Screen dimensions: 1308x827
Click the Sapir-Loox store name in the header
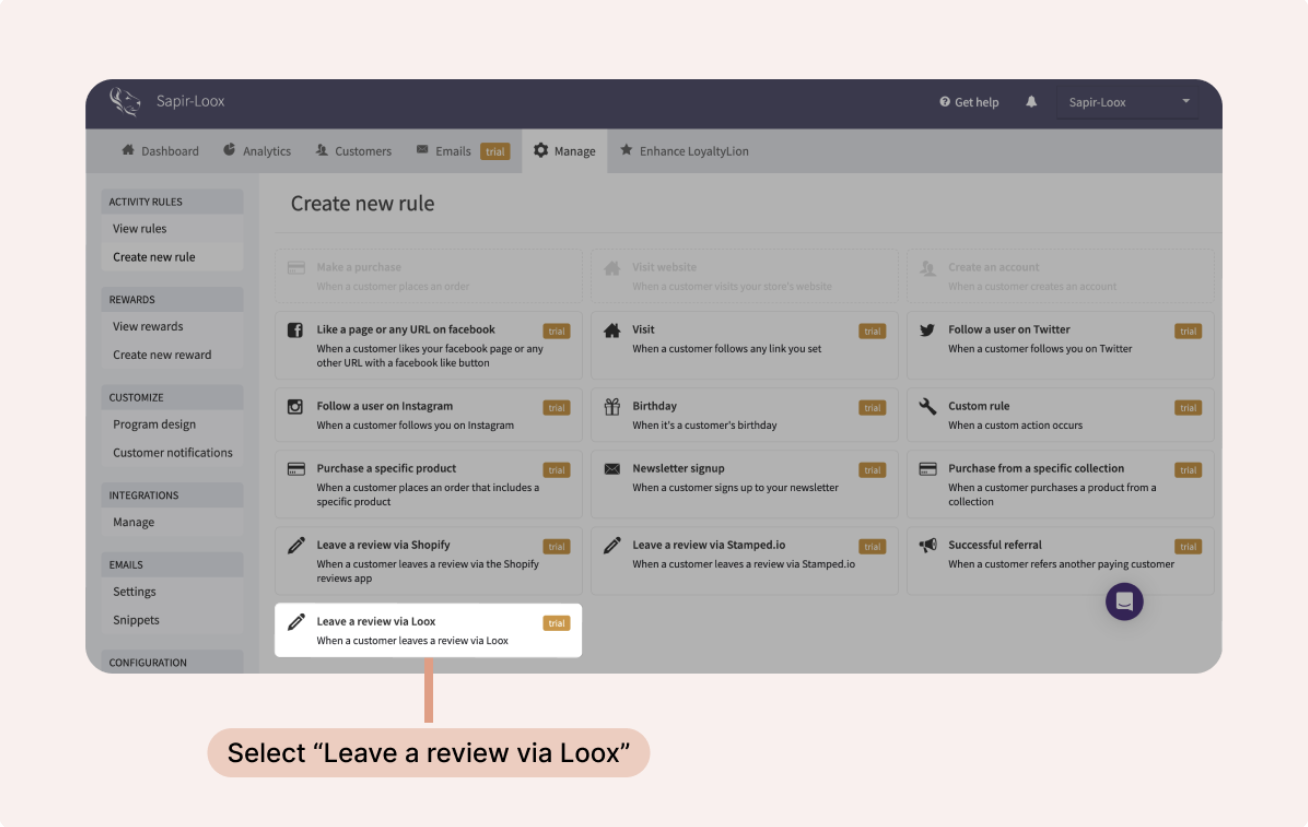tap(190, 102)
